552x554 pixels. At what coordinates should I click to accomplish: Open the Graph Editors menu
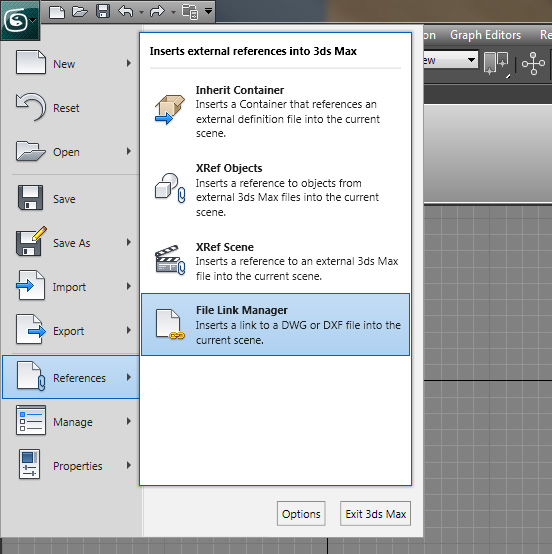tap(485, 35)
